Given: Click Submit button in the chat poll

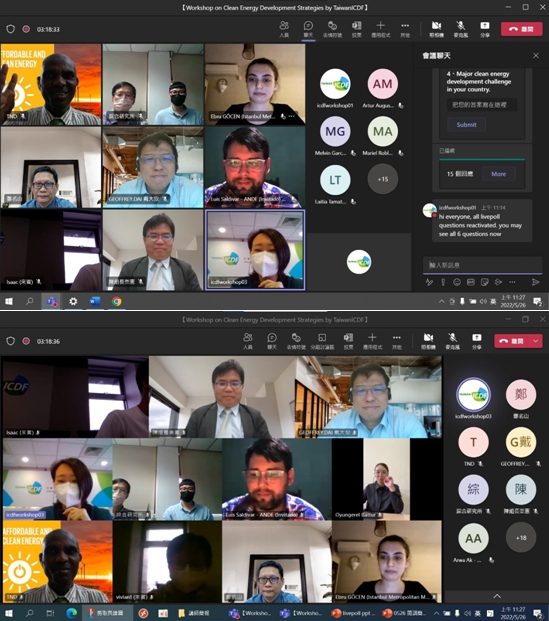Looking at the screenshot, I should [x=466, y=125].
